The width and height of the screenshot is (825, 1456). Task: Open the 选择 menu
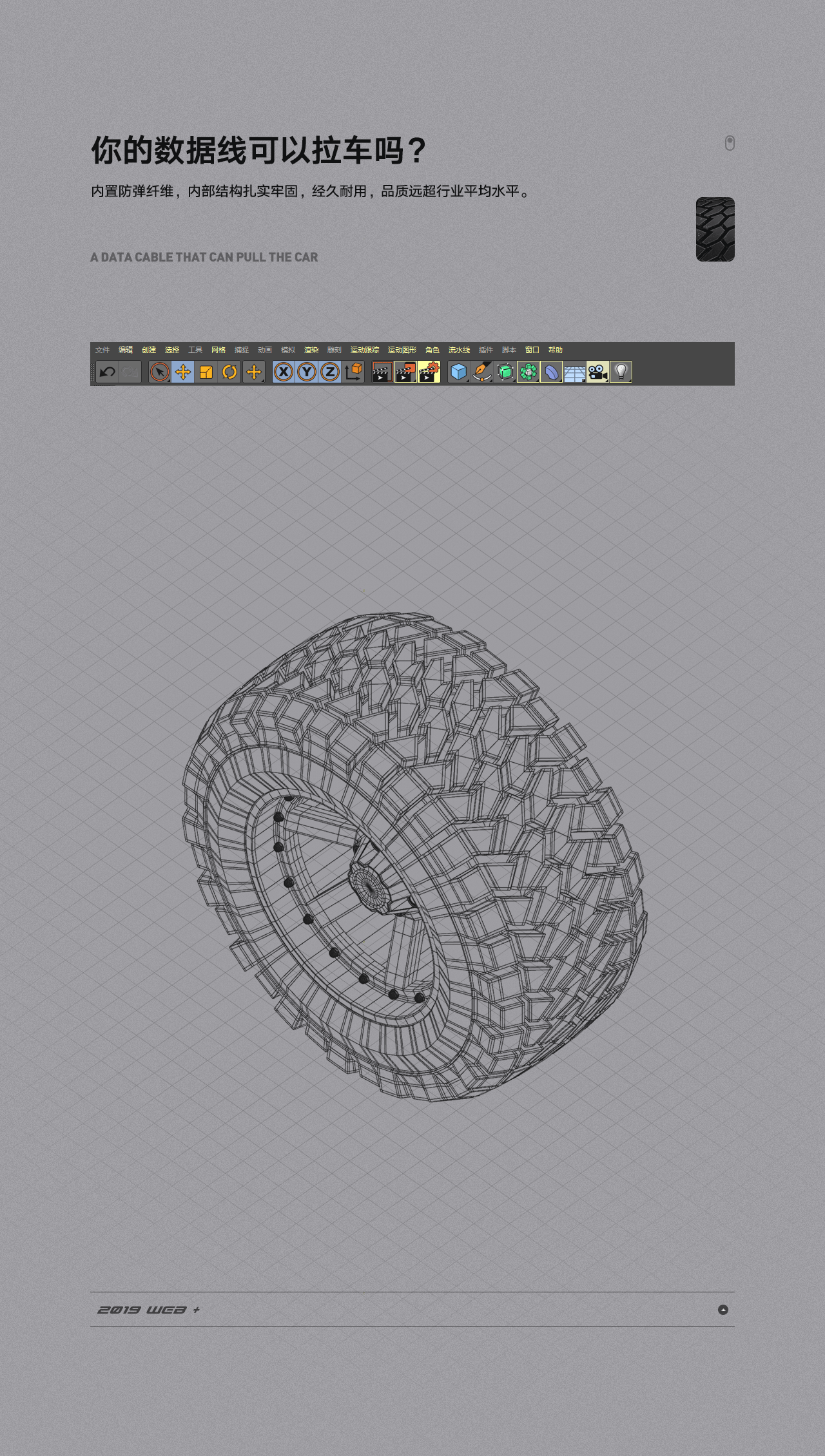172,350
